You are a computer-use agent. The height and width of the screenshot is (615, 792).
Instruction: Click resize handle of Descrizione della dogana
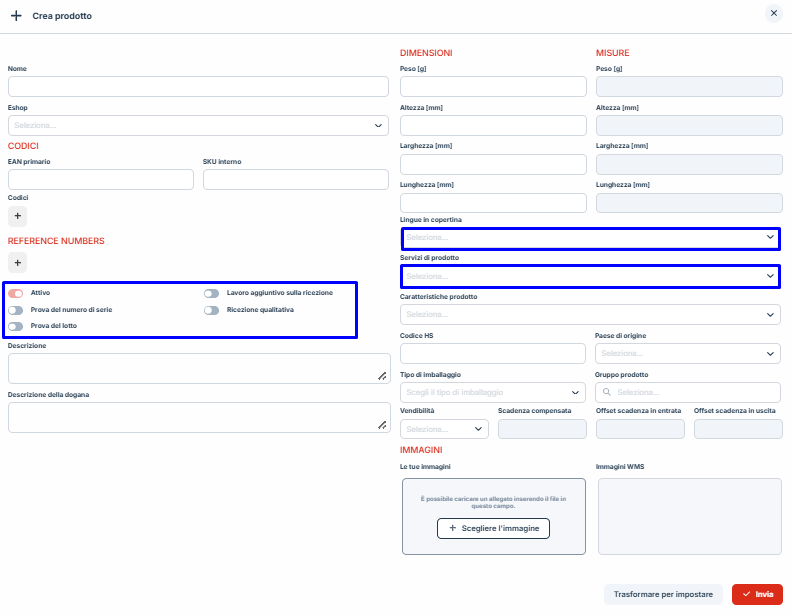(381, 425)
